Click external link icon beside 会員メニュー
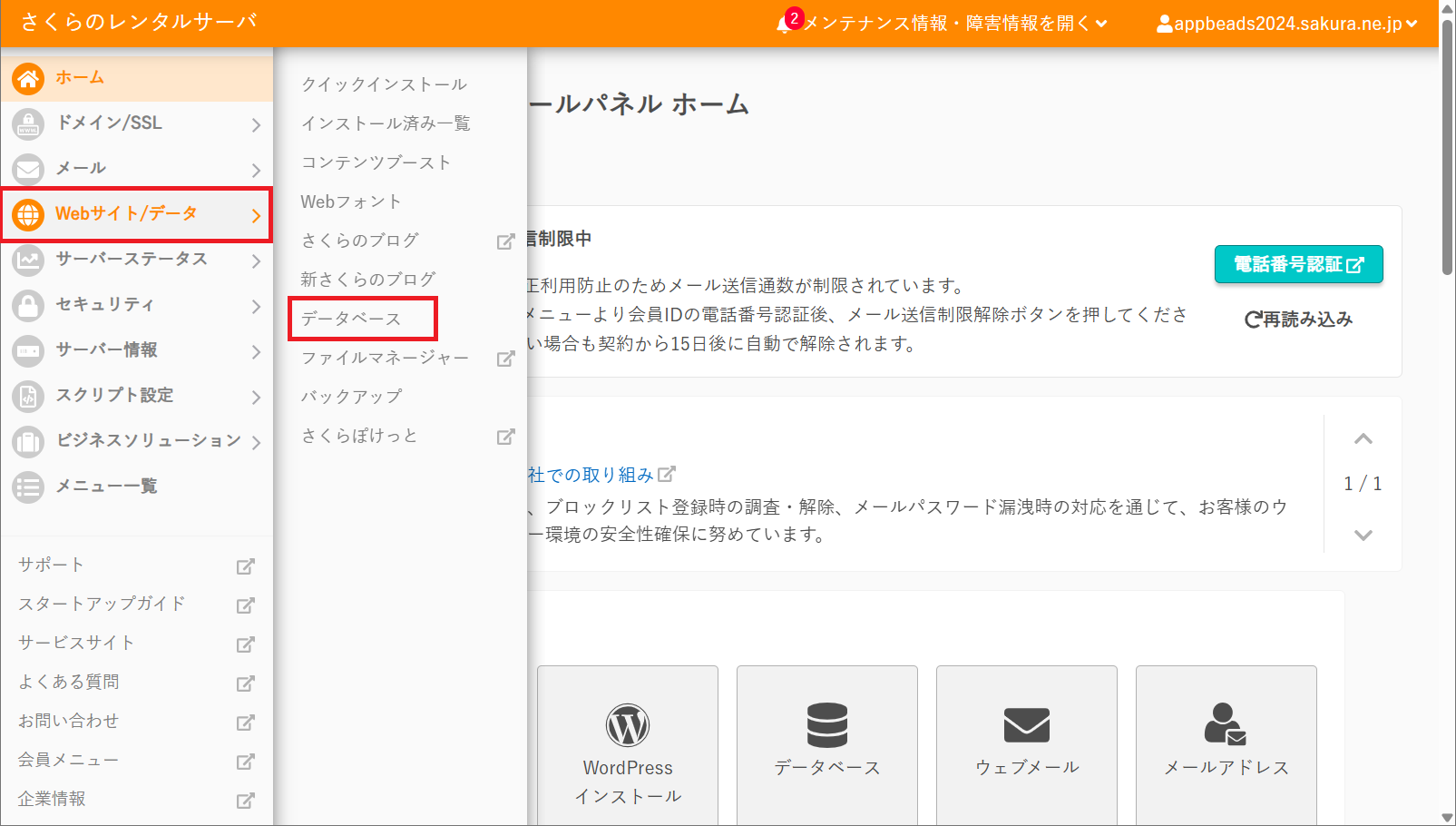1456x826 pixels. (245, 762)
